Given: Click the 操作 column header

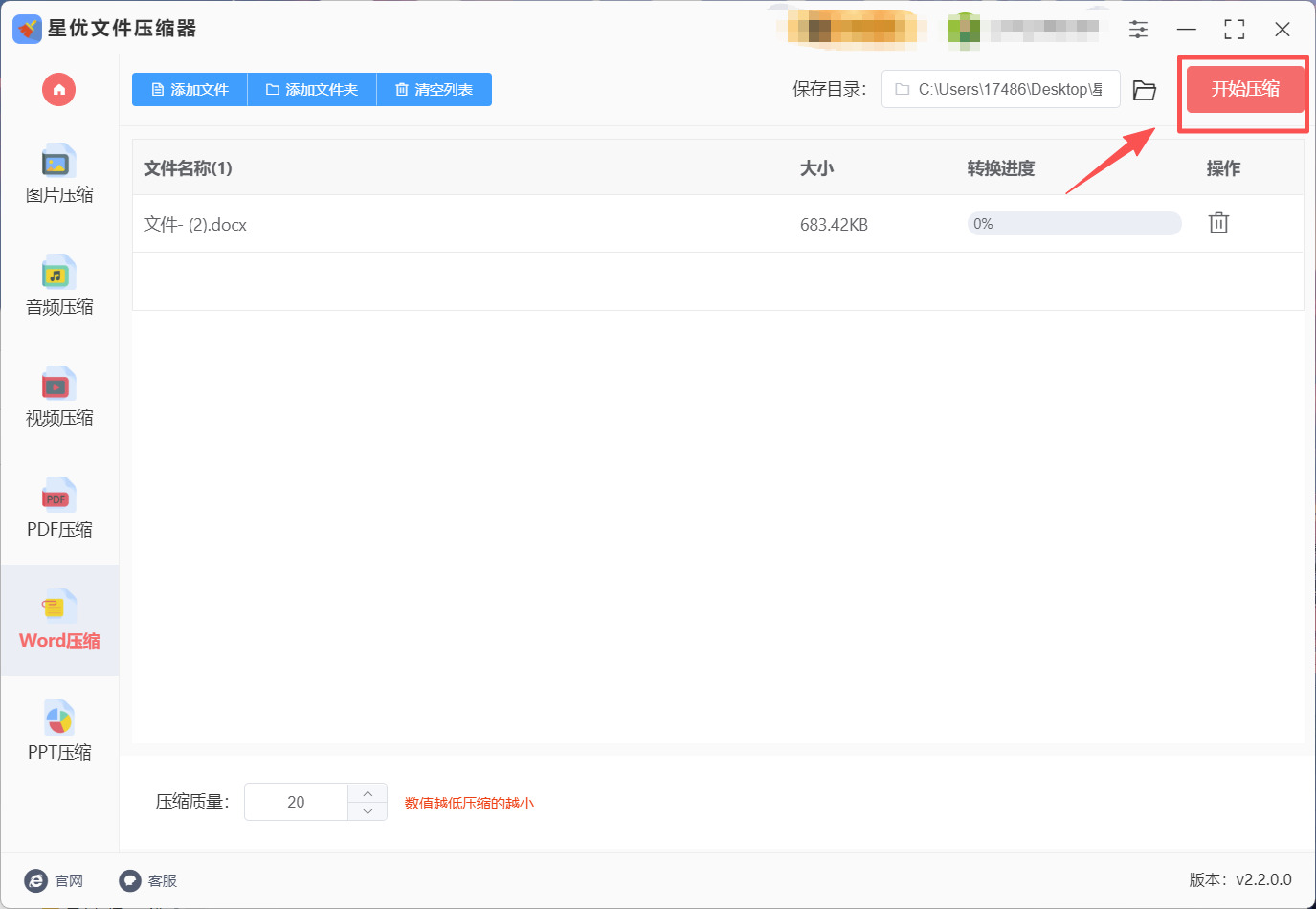Looking at the screenshot, I should click(1223, 168).
